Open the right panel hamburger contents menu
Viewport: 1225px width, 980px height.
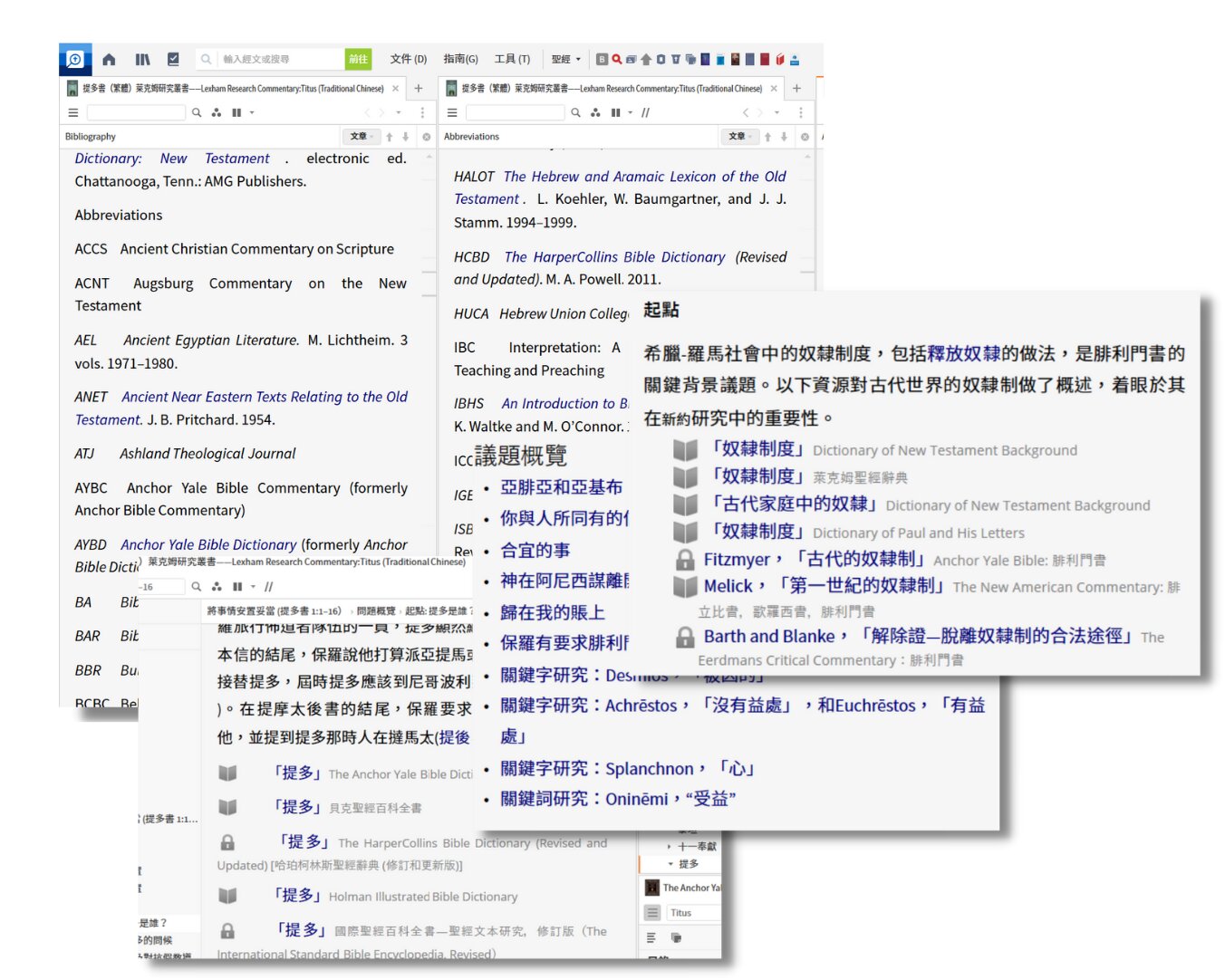tap(452, 113)
